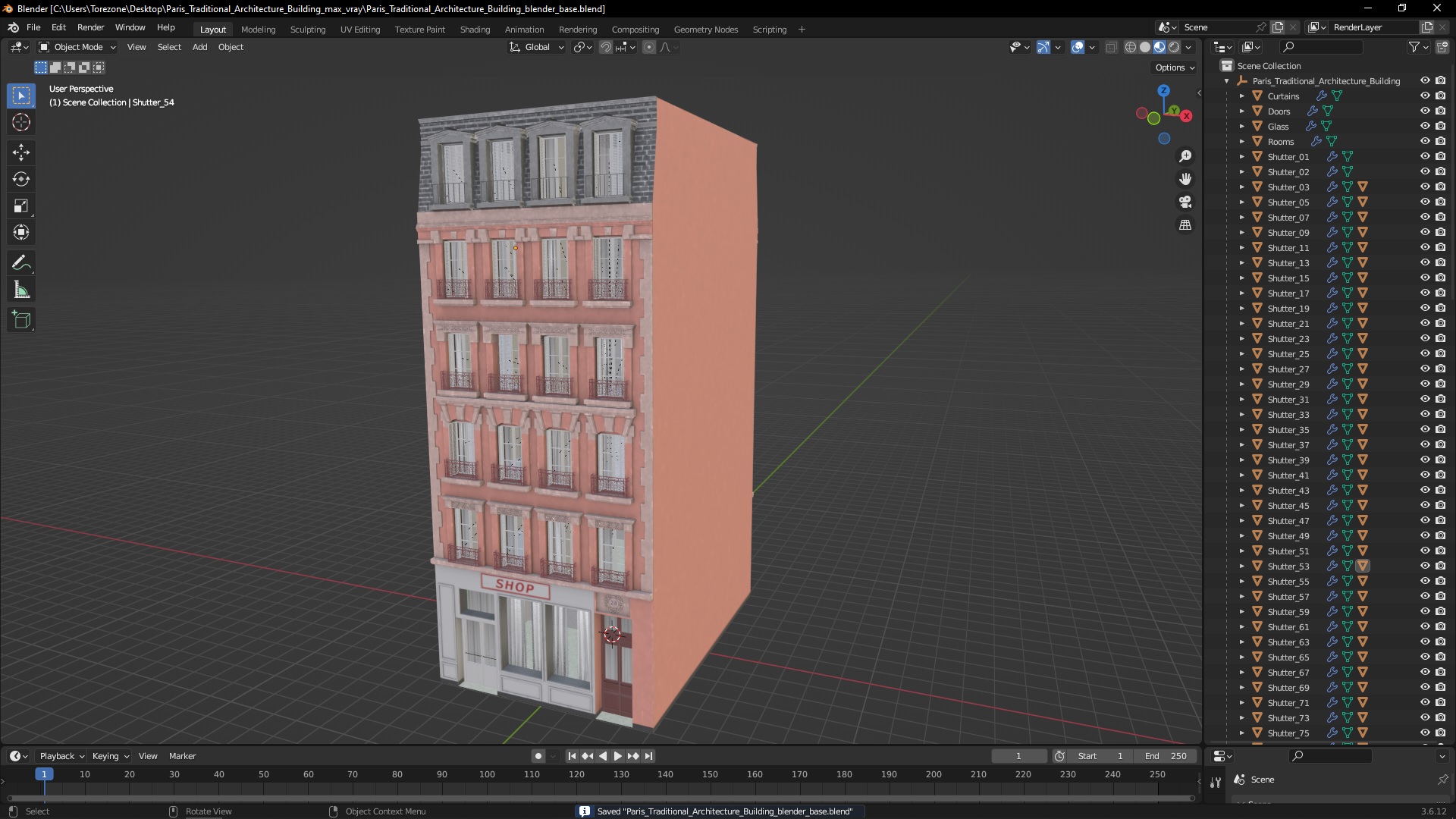Click frame 100 on the timeline
The image size is (1456, 819).
click(487, 774)
